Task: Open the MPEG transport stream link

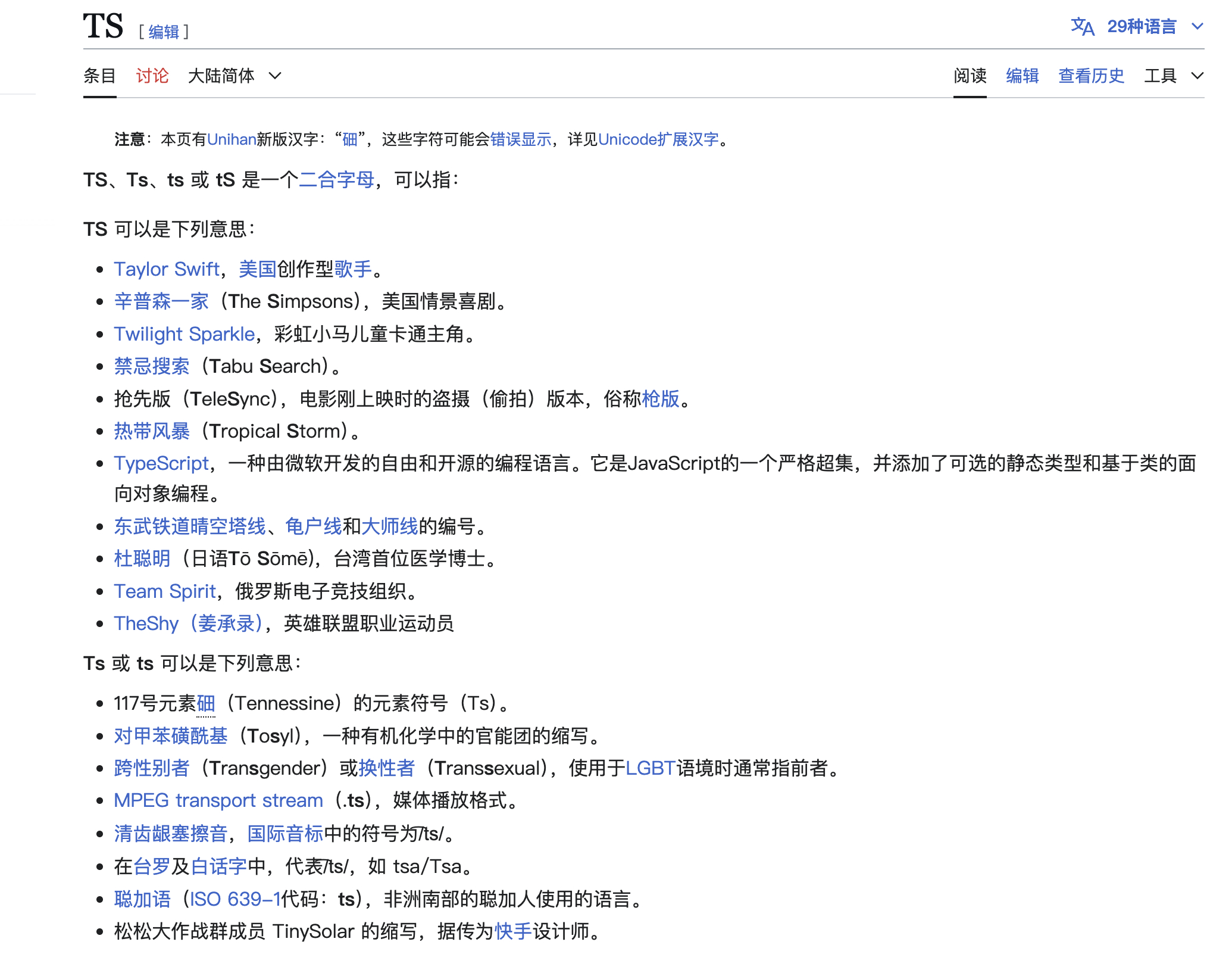Action: [x=218, y=800]
